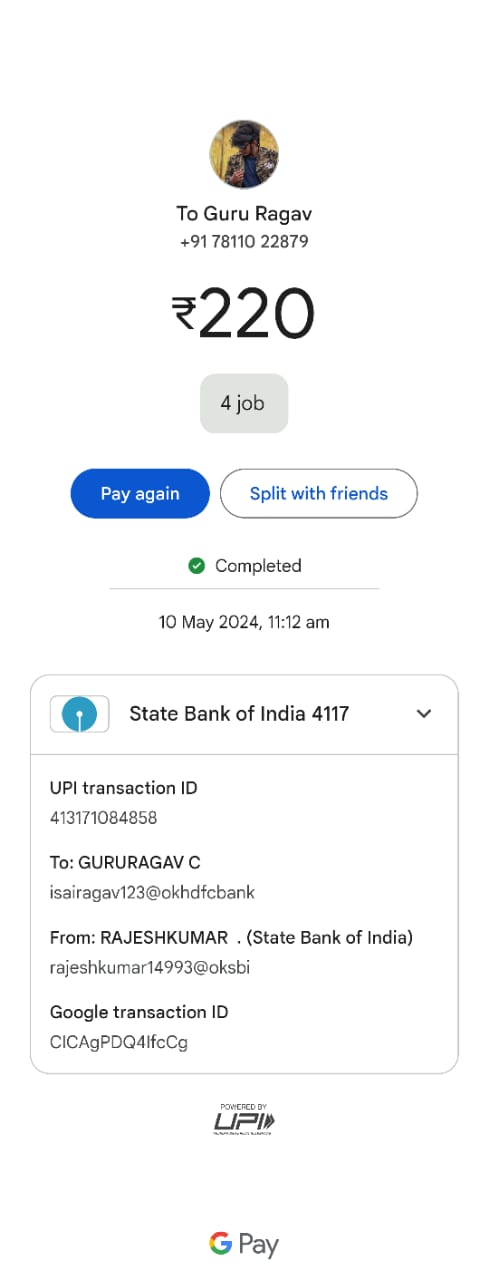Click the Completed status text
The image size is (489, 1280).
[x=258, y=566]
